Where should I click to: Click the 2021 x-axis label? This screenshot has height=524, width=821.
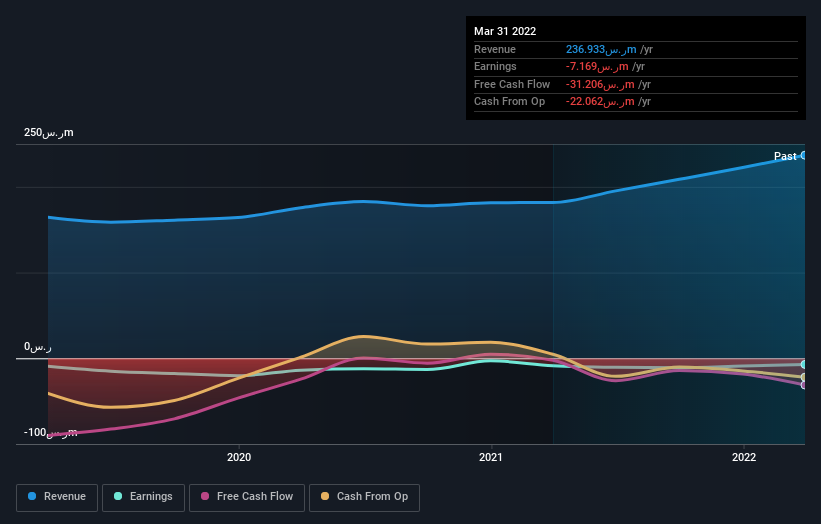pos(491,458)
